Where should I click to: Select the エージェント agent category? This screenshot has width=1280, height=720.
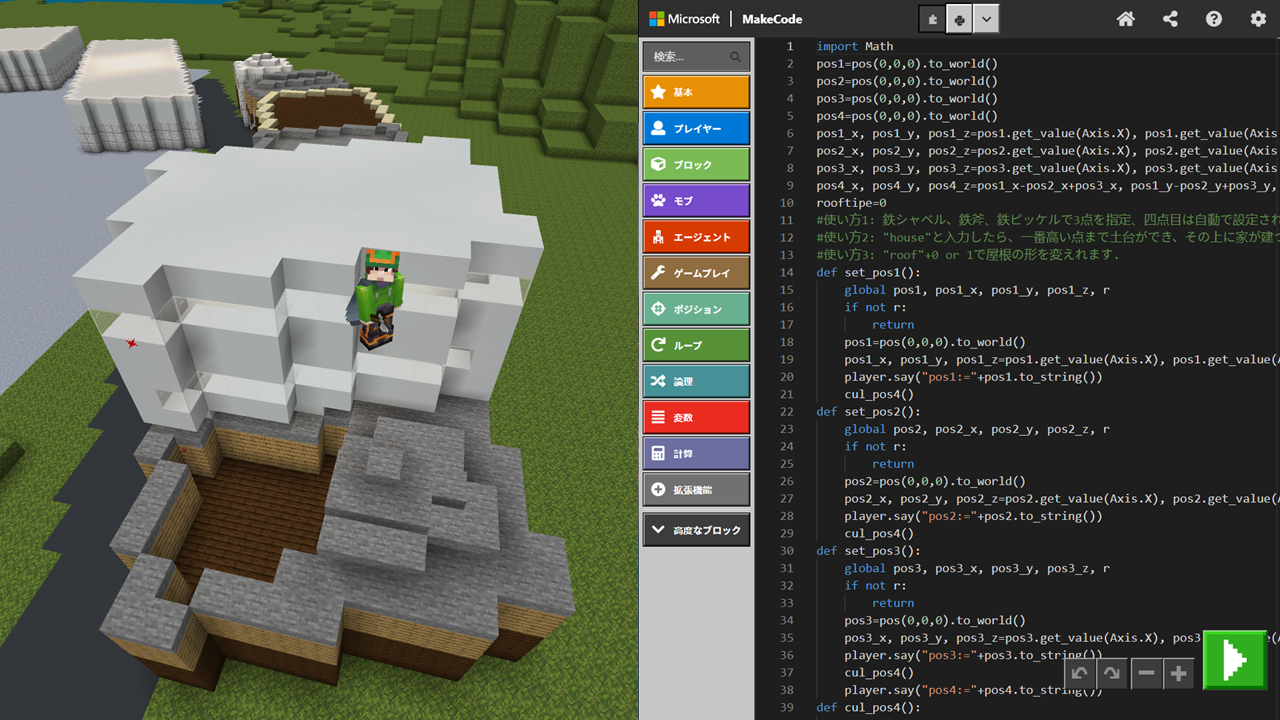(696, 237)
